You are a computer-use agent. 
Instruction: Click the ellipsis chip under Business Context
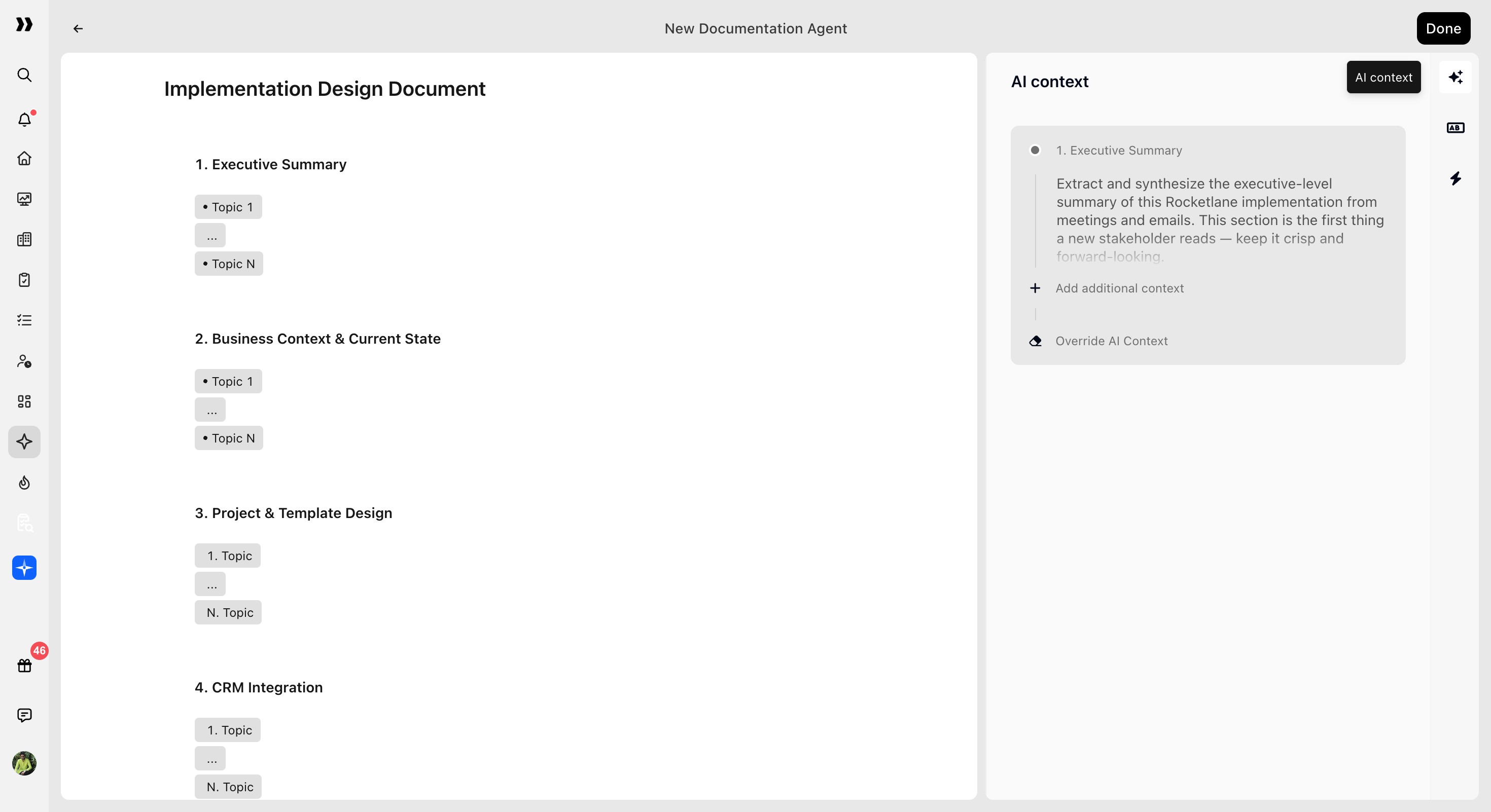click(210, 410)
